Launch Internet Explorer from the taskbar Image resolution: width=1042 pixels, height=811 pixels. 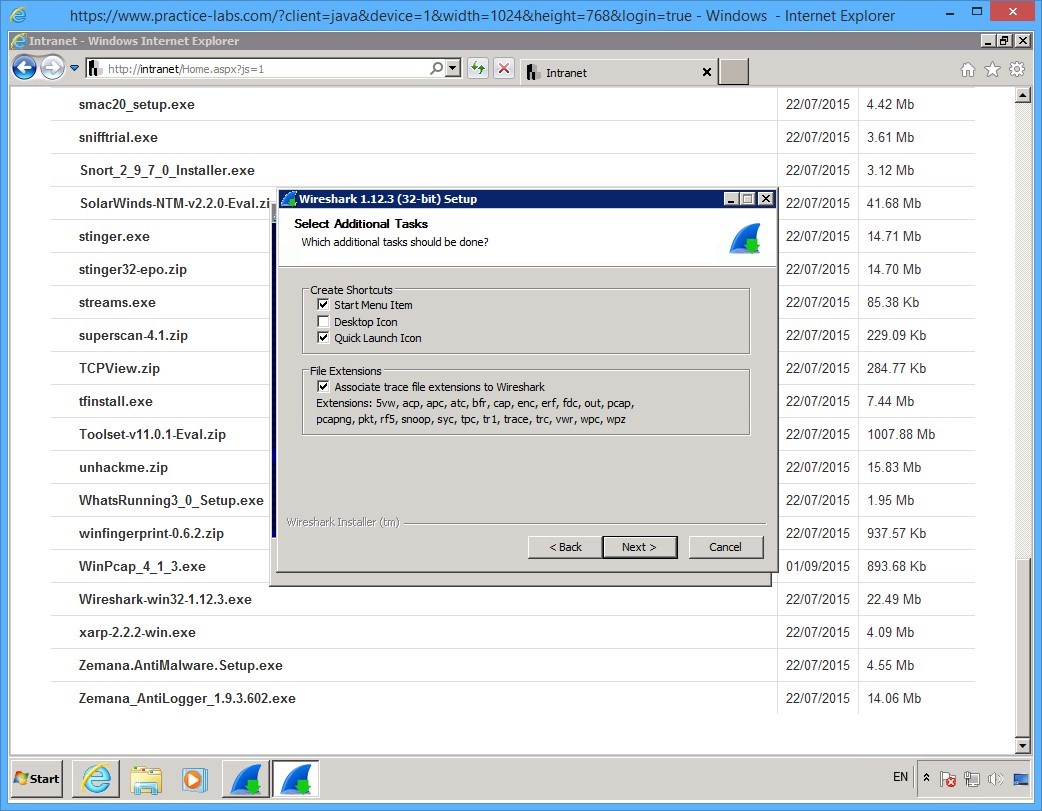pos(95,778)
